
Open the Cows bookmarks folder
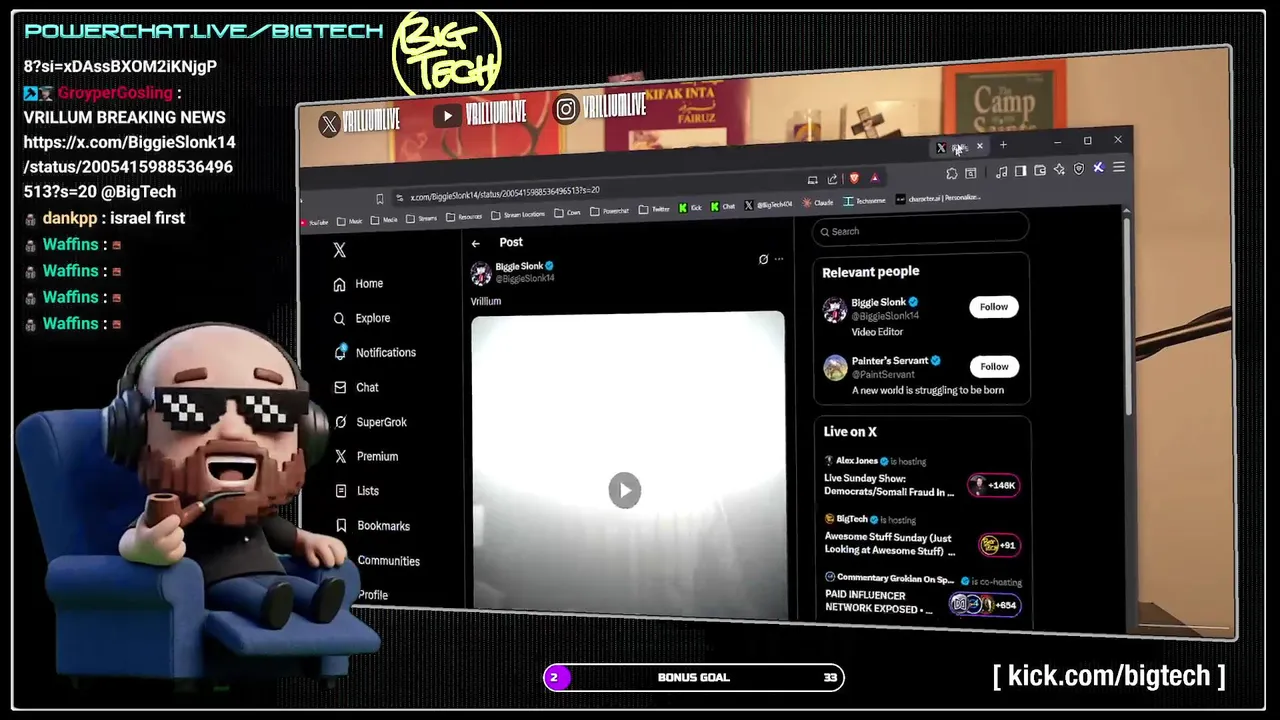point(568,213)
